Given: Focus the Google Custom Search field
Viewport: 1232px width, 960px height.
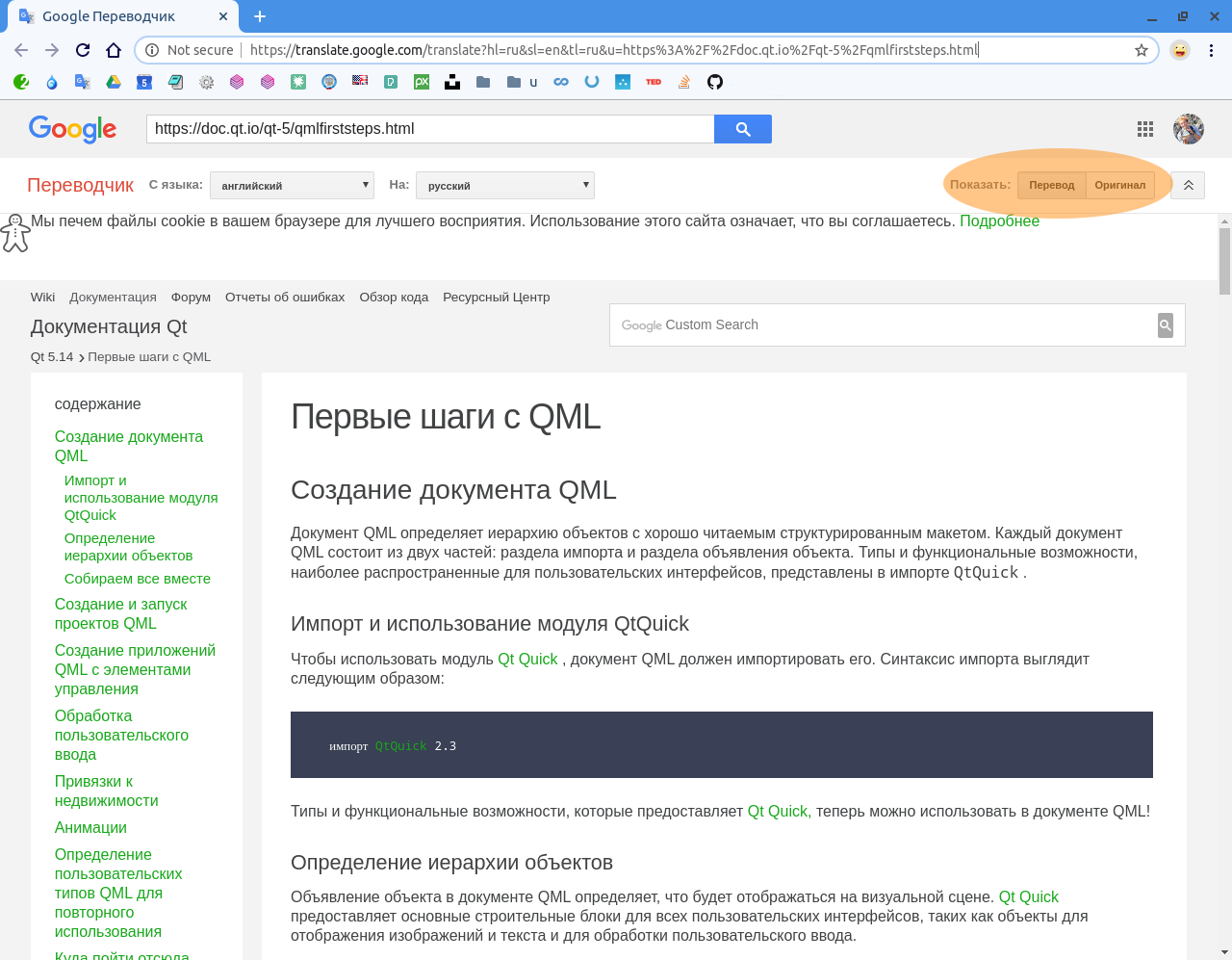Looking at the screenshot, I should coord(884,325).
